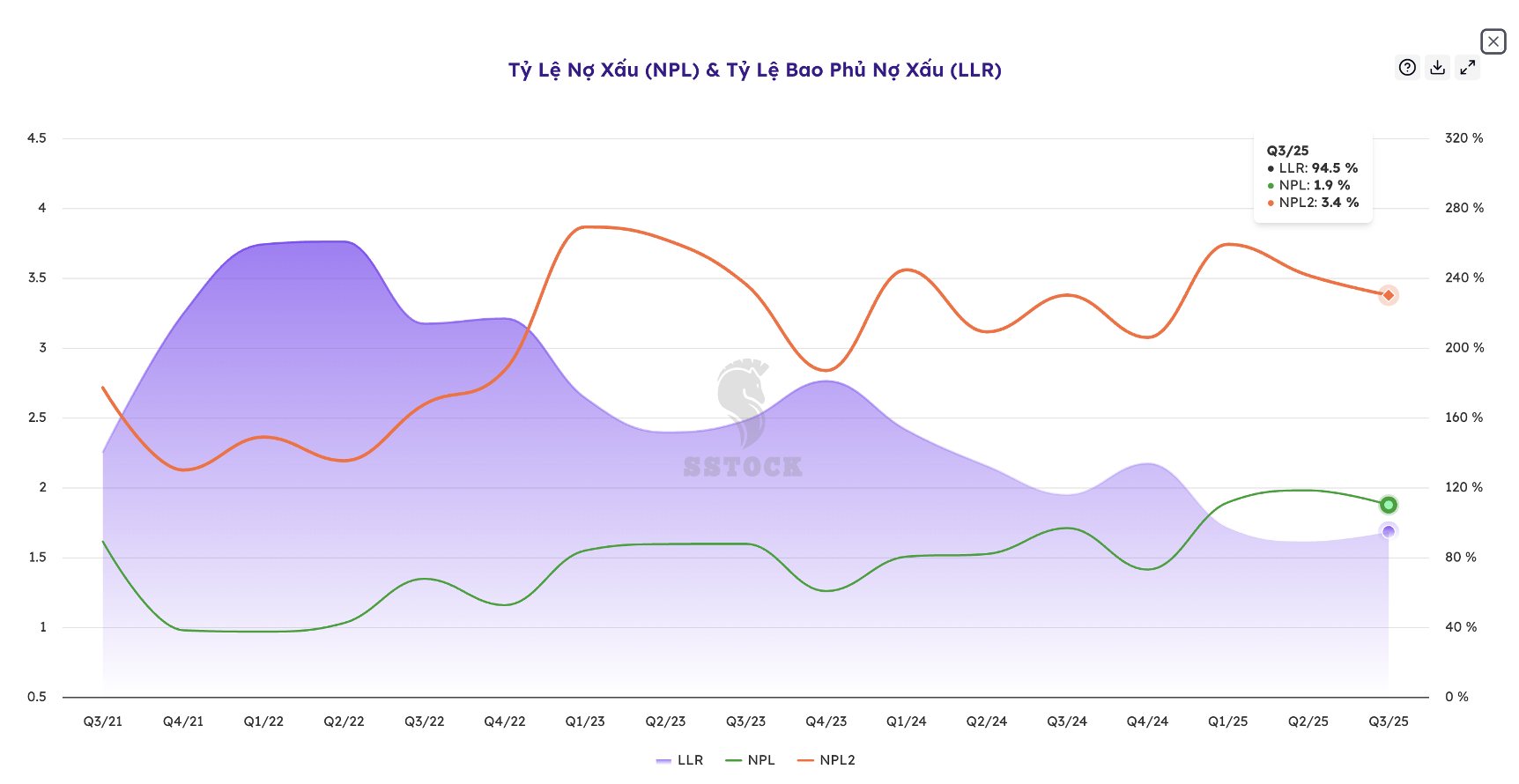Click the Q3/21 x-axis label
The width and height of the screenshot is (1519, 784).
pos(103,721)
